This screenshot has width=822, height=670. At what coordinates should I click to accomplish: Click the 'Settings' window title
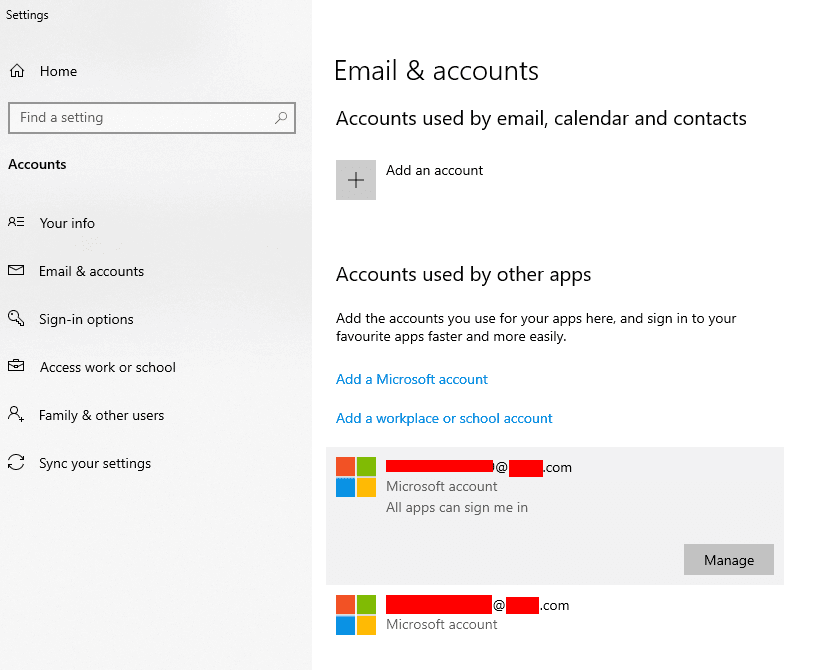(27, 15)
